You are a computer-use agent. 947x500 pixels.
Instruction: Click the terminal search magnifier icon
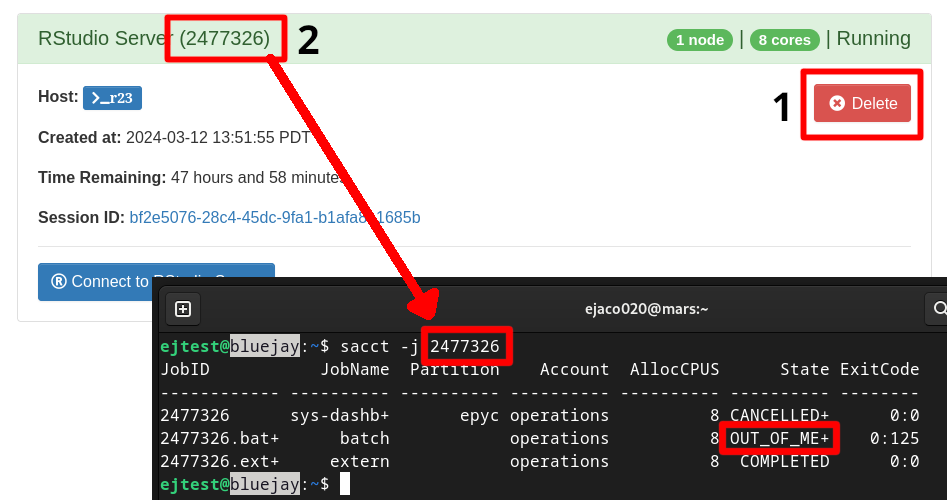(938, 309)
